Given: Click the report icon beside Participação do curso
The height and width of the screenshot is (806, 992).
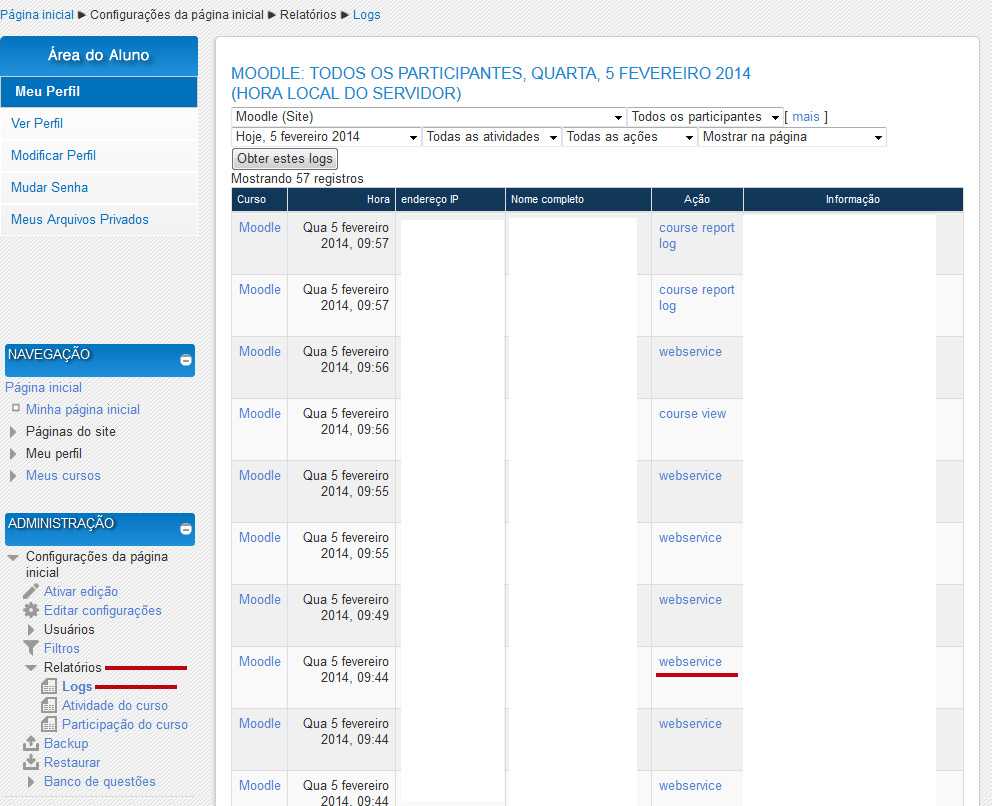Looking at the screenshot, I should tap(49, 724).
